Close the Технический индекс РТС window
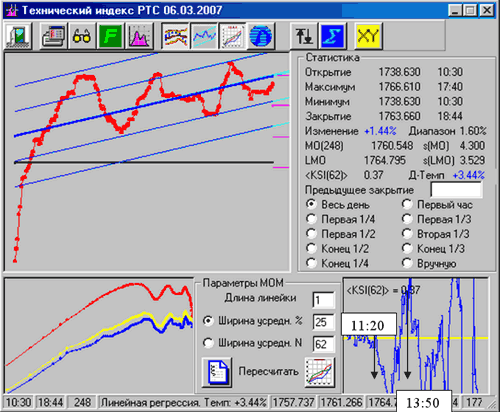The width and height of the screenshot is (500, 412). [x=487, y=11]
